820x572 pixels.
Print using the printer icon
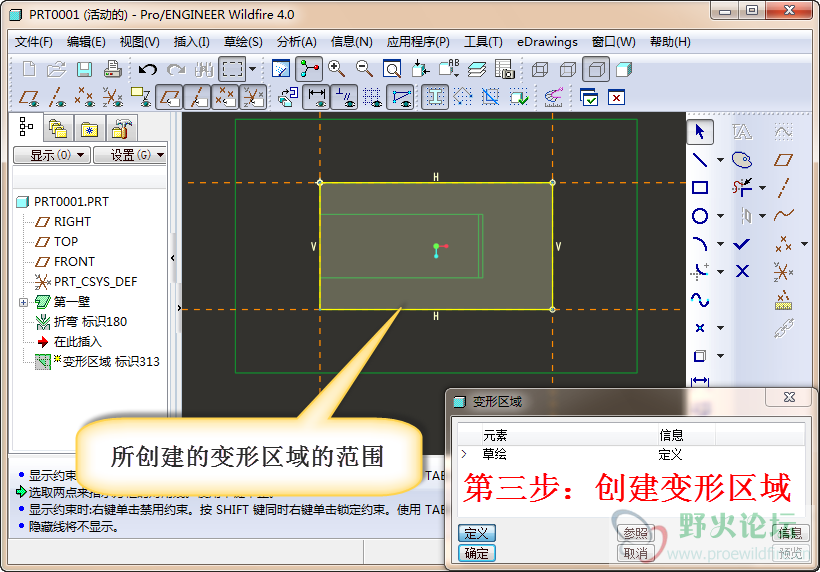tap(112, 69)
